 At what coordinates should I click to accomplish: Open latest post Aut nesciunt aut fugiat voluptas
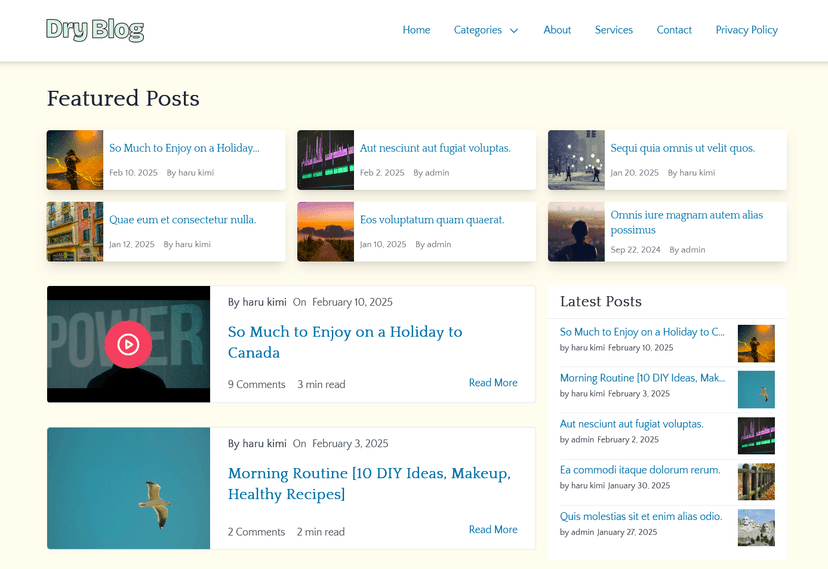pyautogui.click(x=632, y=424)
